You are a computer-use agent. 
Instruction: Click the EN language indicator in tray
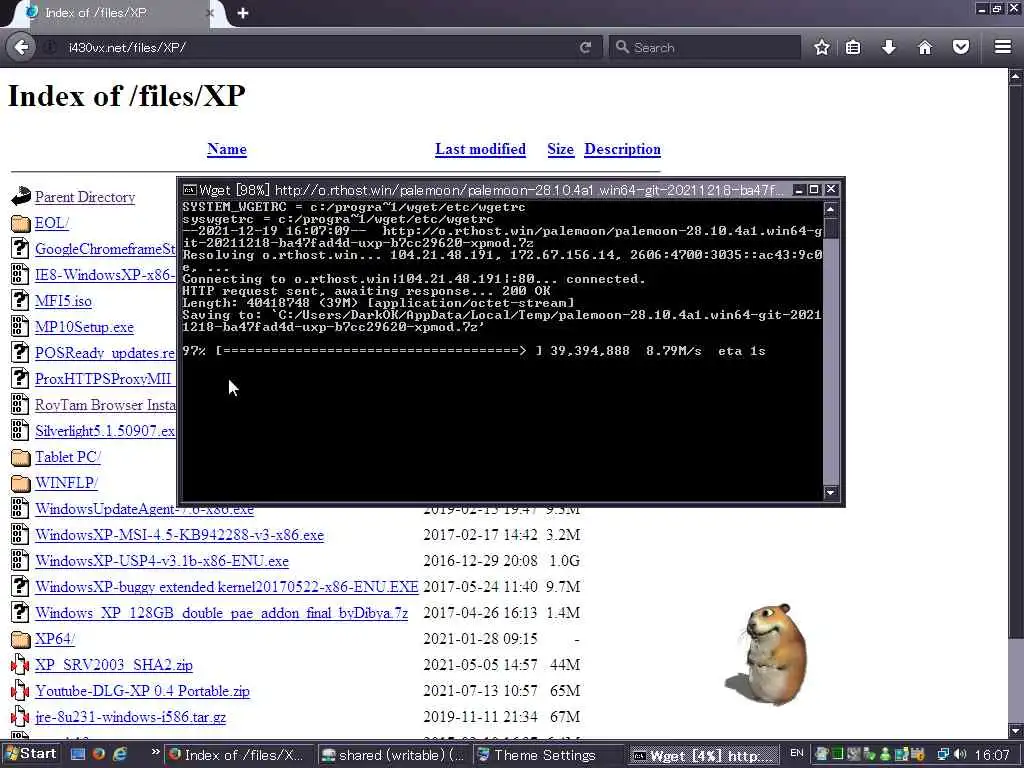(797, 753)
